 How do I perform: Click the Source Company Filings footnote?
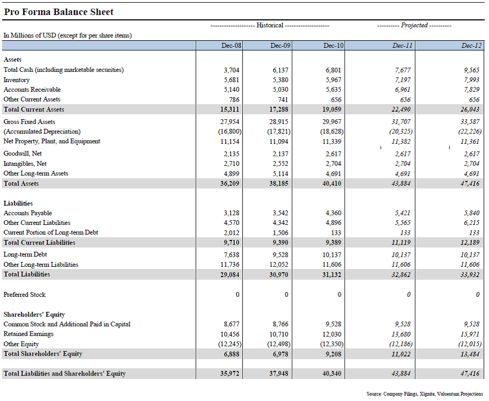tap(425, 394)
